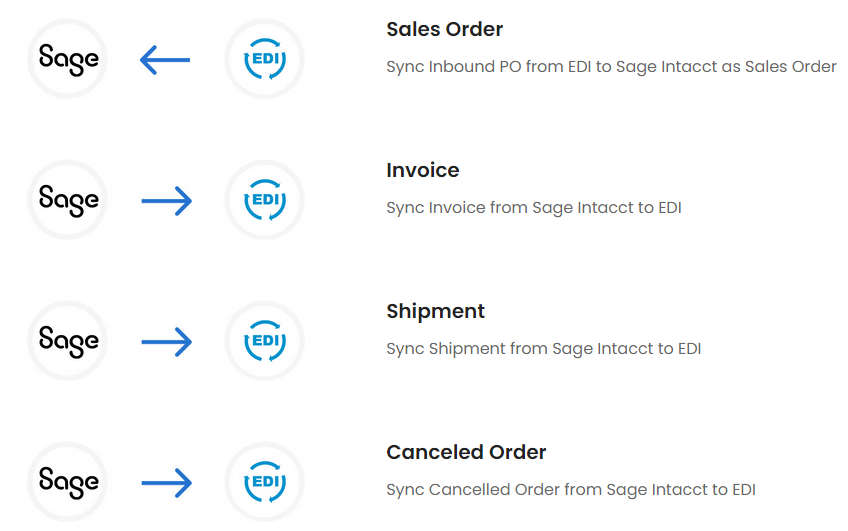This screenshot has width=848, height=531.
Task: Click the Sage logo in Sales Order row
Action: 68,60
